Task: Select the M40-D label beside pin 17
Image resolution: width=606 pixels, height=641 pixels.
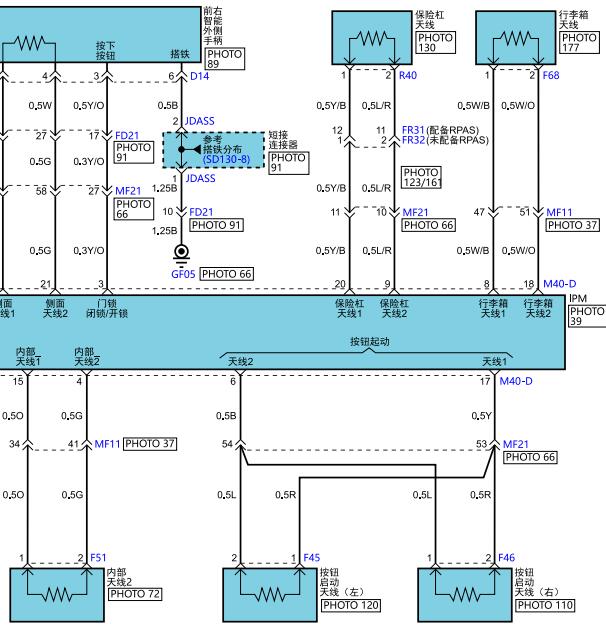Action: 516,381
